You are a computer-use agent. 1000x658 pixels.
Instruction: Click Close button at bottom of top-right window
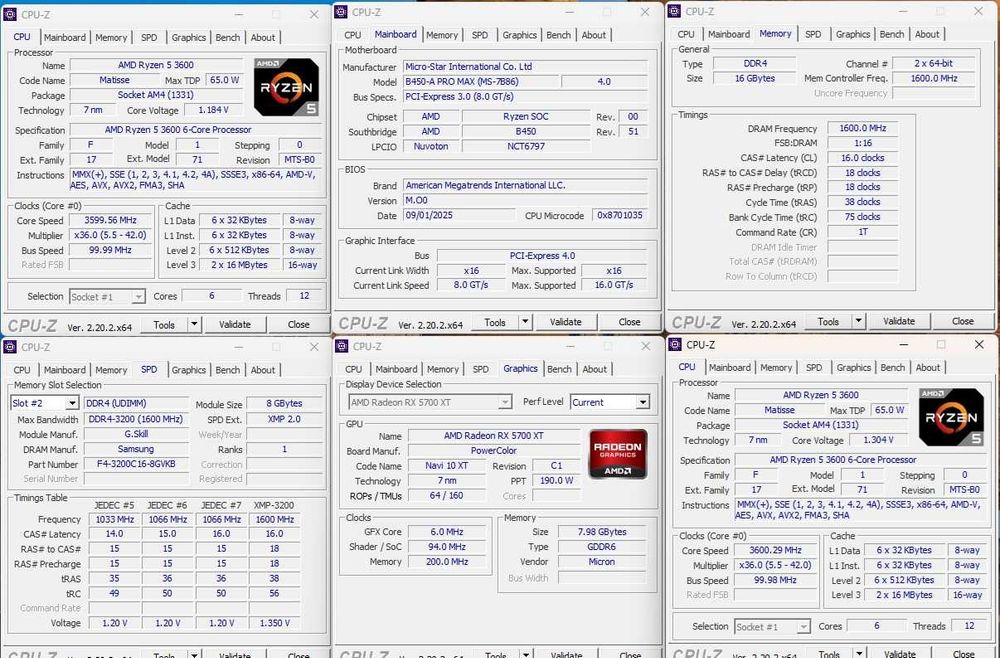click(x=962, y=321)
